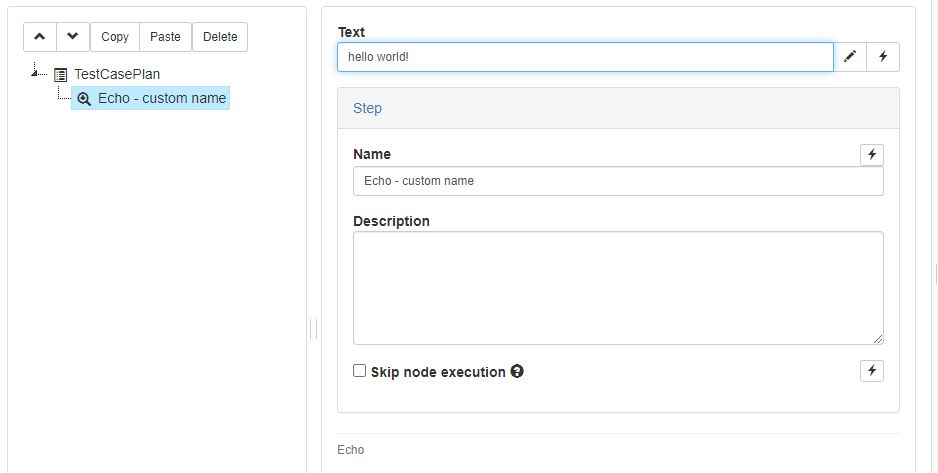Open the Skip node execution help icon
Screen dimensions: 938x473
[x=517, y=371]
